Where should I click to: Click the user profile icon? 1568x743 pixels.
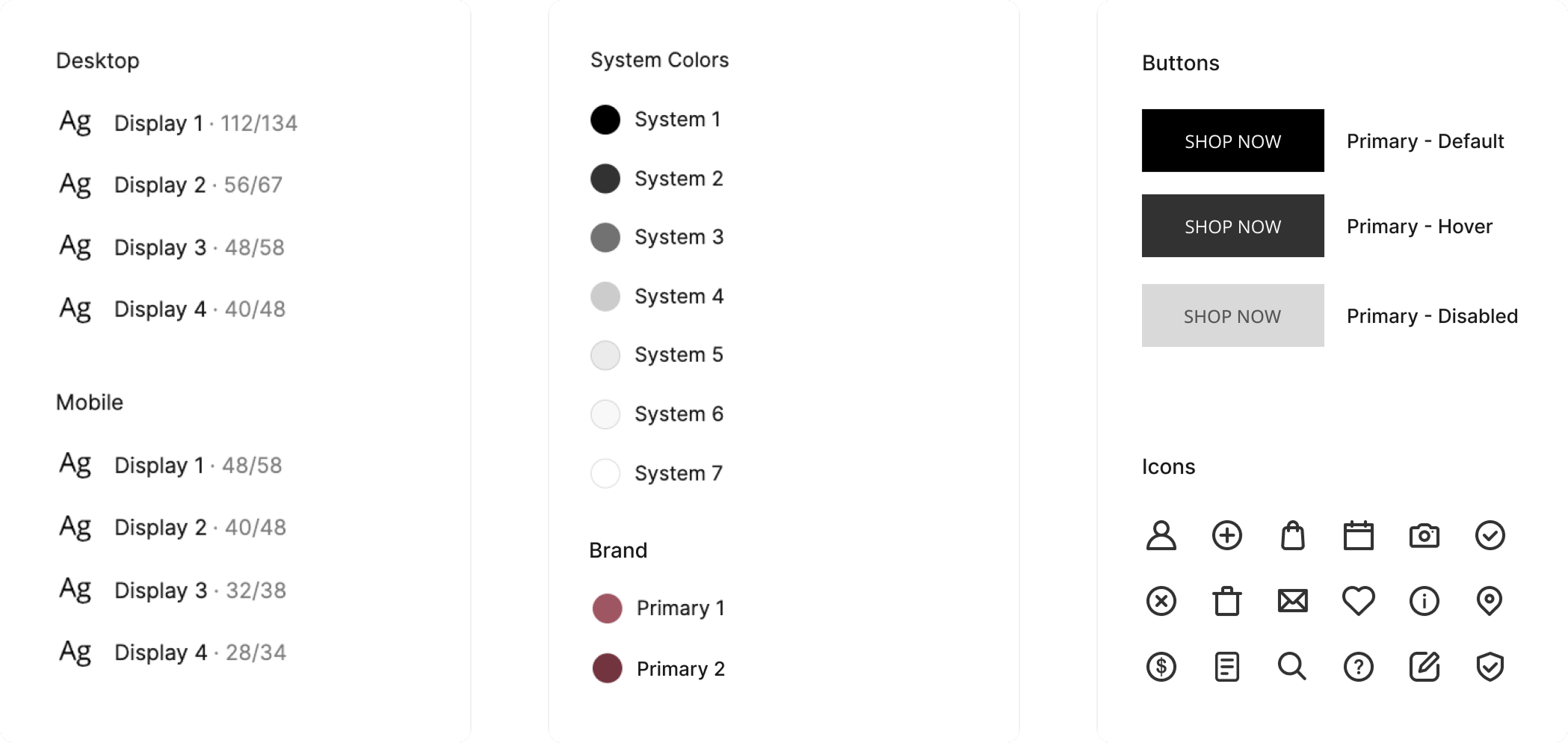pos(1161,535)
